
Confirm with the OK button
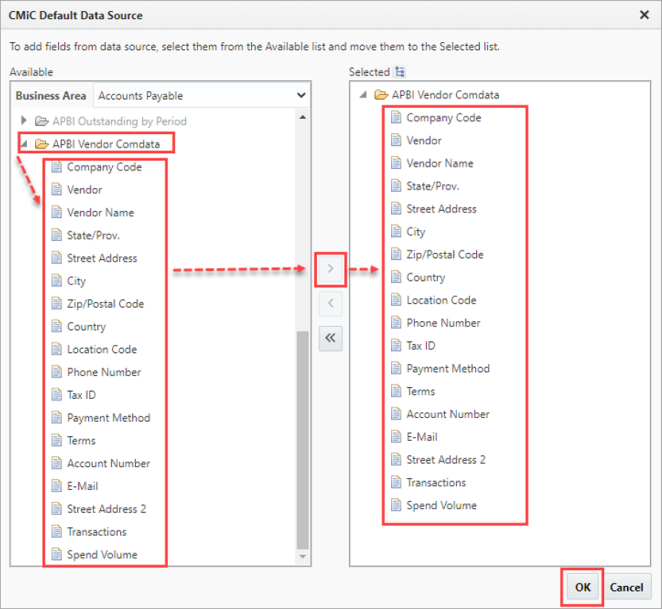pyautogui.click(x=583, y=587)
